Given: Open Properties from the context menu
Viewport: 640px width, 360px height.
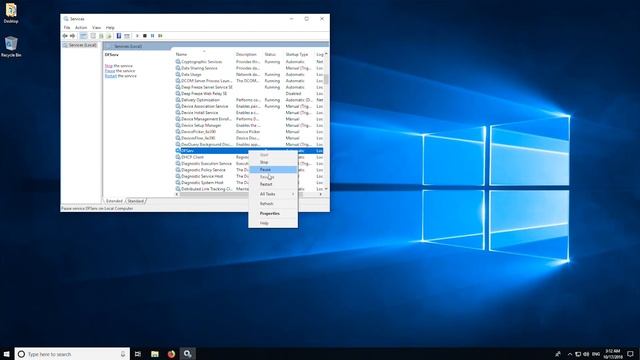Looking at the screenshot, I should 273,213.
